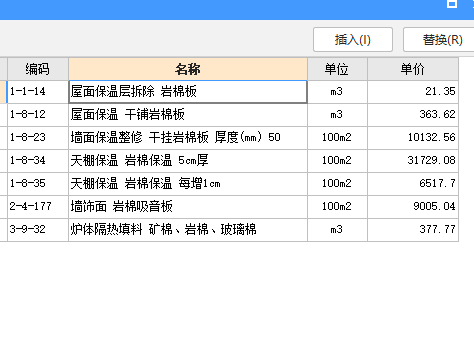
Task: Click unit price 9005.04
Action: click(x=413, y=207)
